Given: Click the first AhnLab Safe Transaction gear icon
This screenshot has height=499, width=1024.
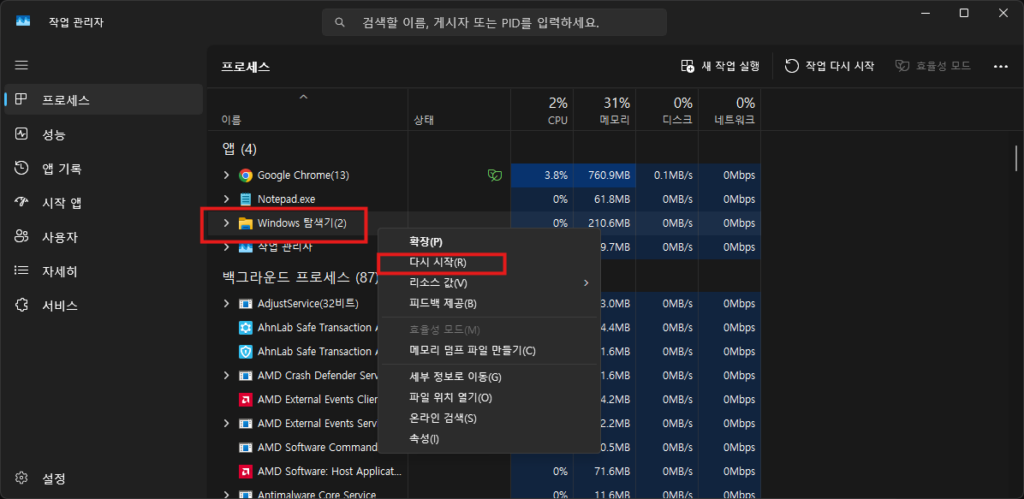Looking at the screenshot, I should tap(246, 327).
